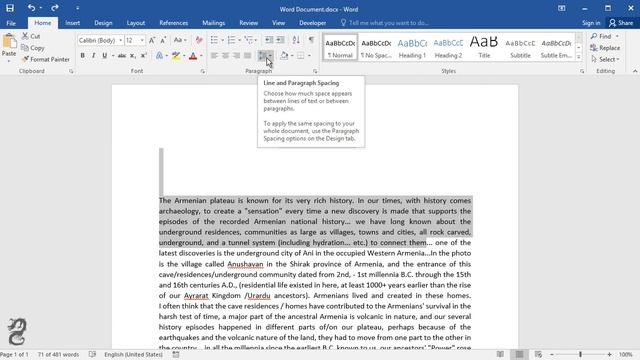Viewport: 640px width, 360px height.
Task: Toggle Show/Hide paragraph marks
Action: coord(311,40)
